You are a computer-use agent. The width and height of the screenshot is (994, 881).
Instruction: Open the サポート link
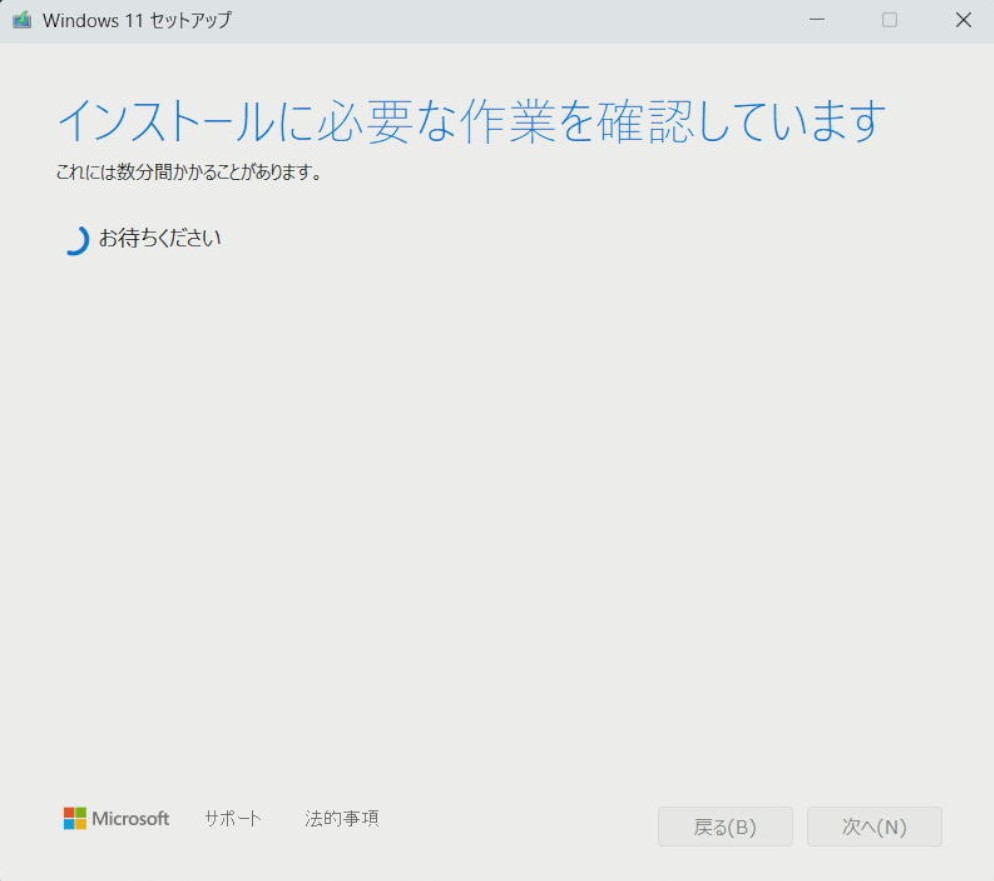[233, 818]
